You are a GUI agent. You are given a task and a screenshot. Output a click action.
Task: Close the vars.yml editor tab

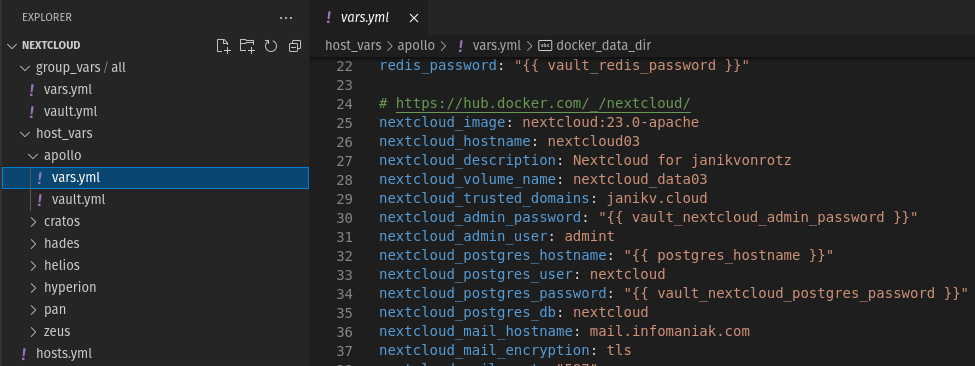point(414,18)
